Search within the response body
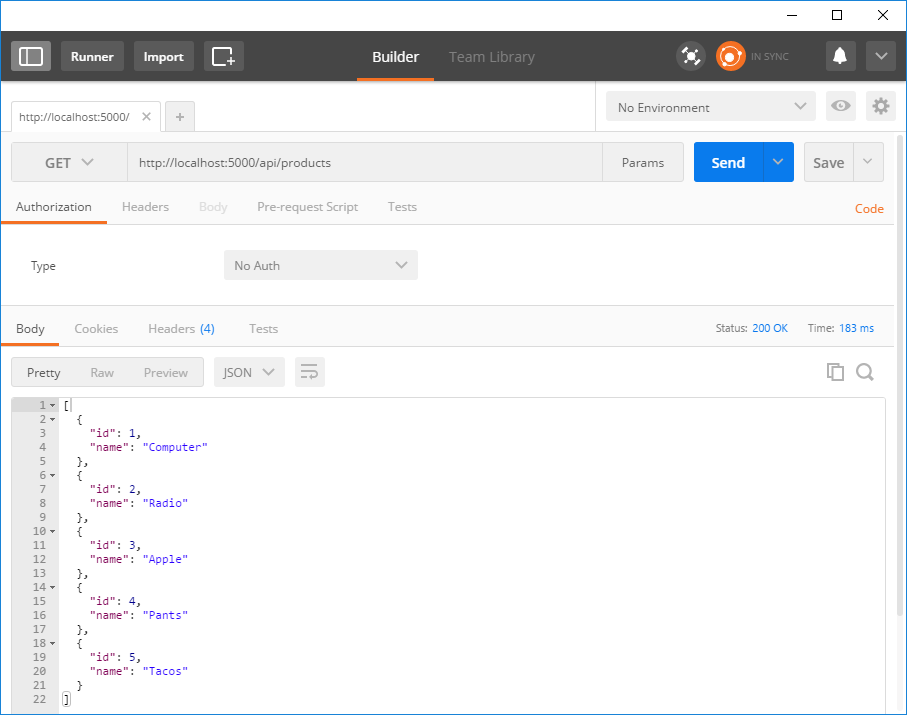This screenshot has width=907, height=715. (x=865, y=372)
